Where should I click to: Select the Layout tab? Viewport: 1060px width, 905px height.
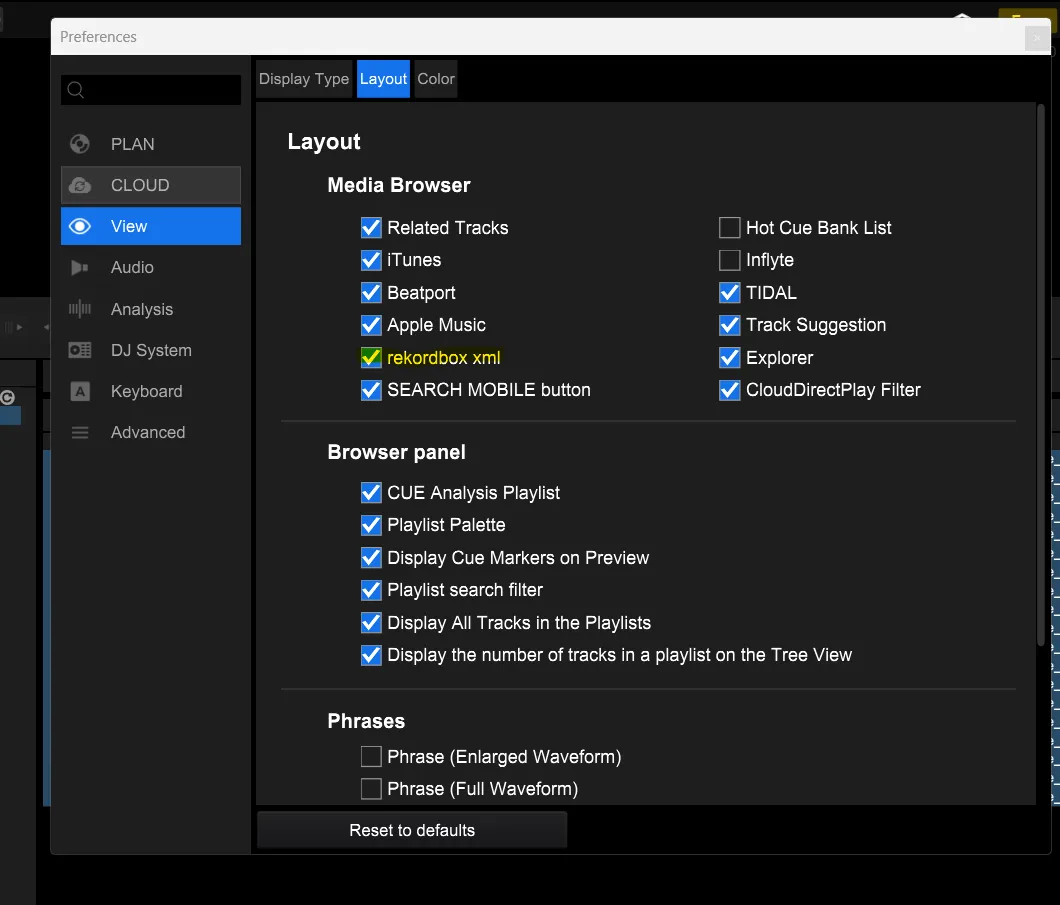[383, 79]
